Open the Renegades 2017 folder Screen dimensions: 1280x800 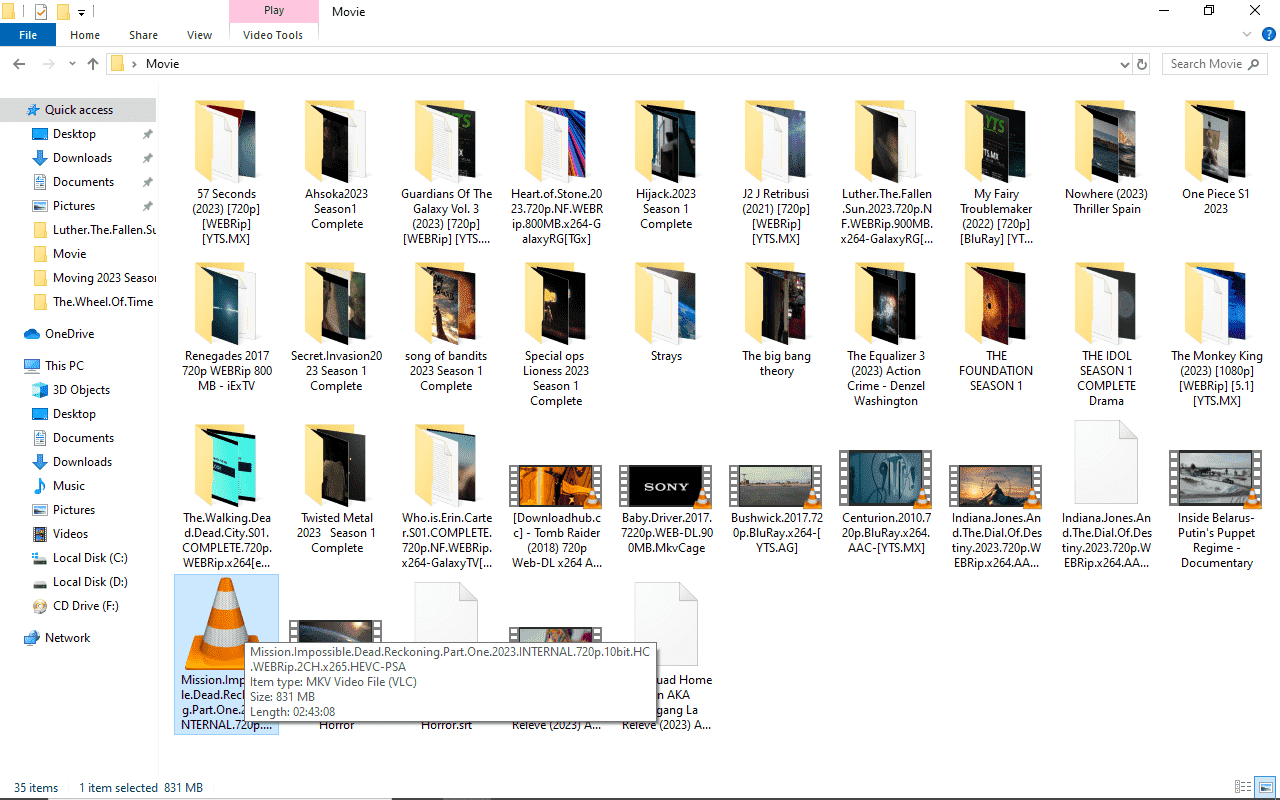226,325
